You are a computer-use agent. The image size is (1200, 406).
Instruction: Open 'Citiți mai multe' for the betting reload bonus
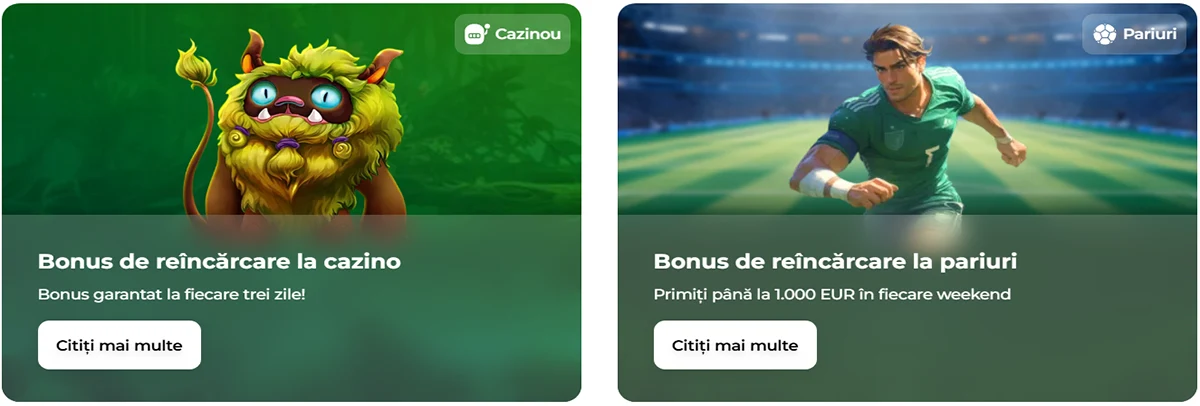[x=735, y=345]
